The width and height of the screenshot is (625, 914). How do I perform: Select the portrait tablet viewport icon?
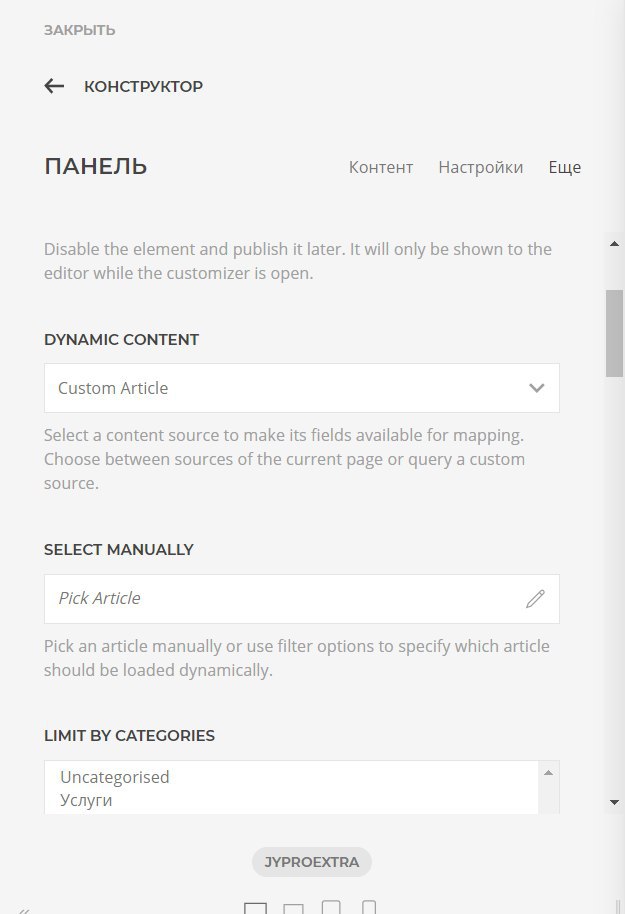[x=331, y=908]
